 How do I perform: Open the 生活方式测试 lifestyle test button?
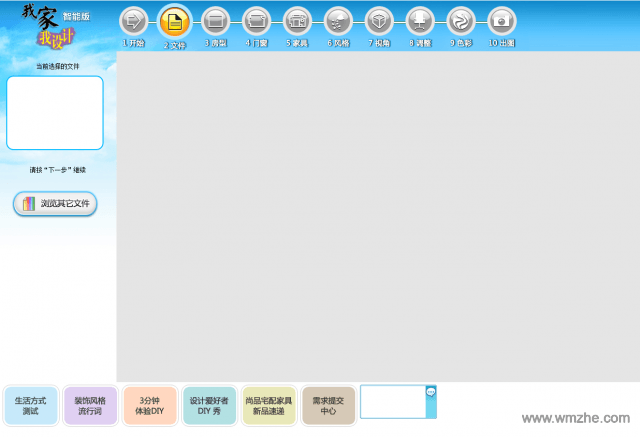(x=30, y=406)
